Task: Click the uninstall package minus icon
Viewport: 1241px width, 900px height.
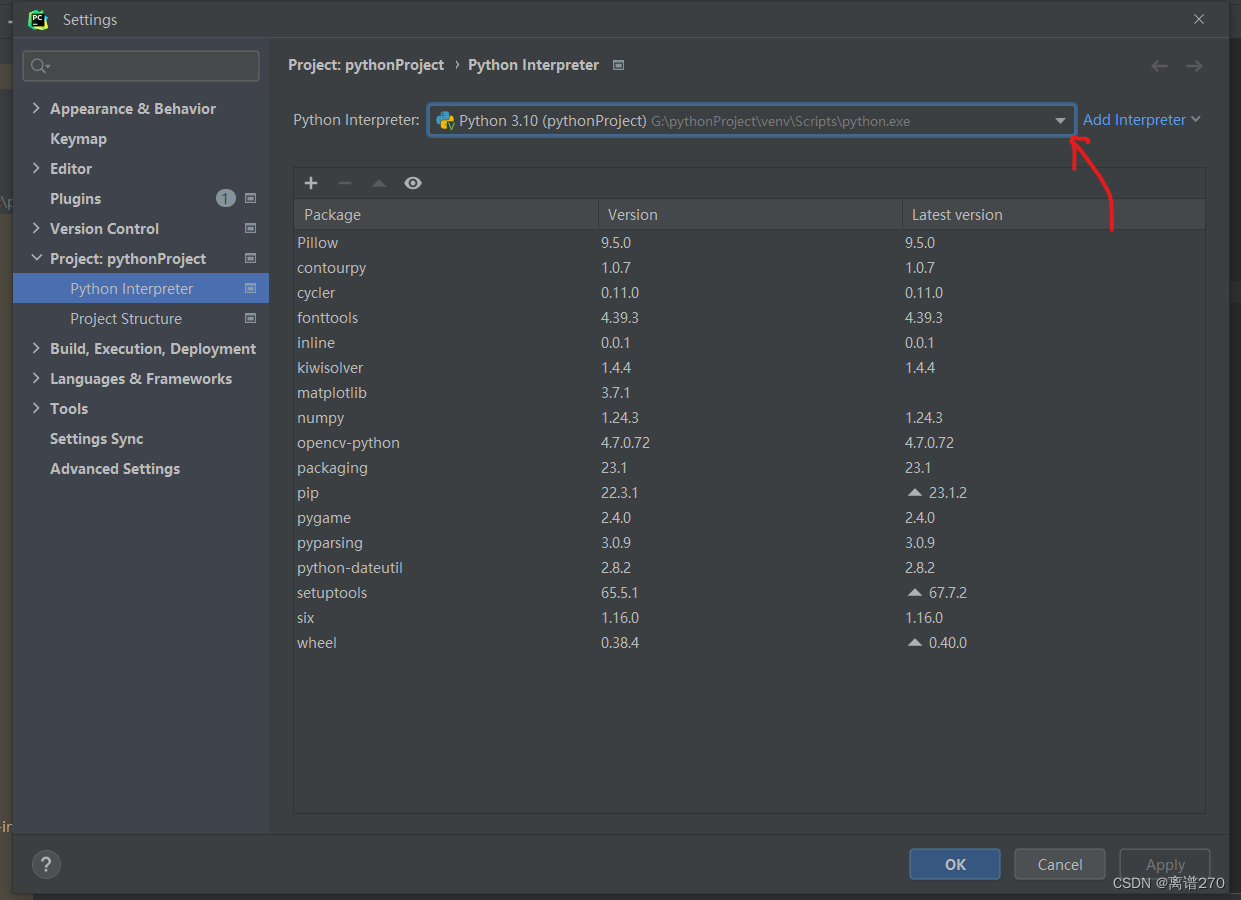Action: point(345,183)
